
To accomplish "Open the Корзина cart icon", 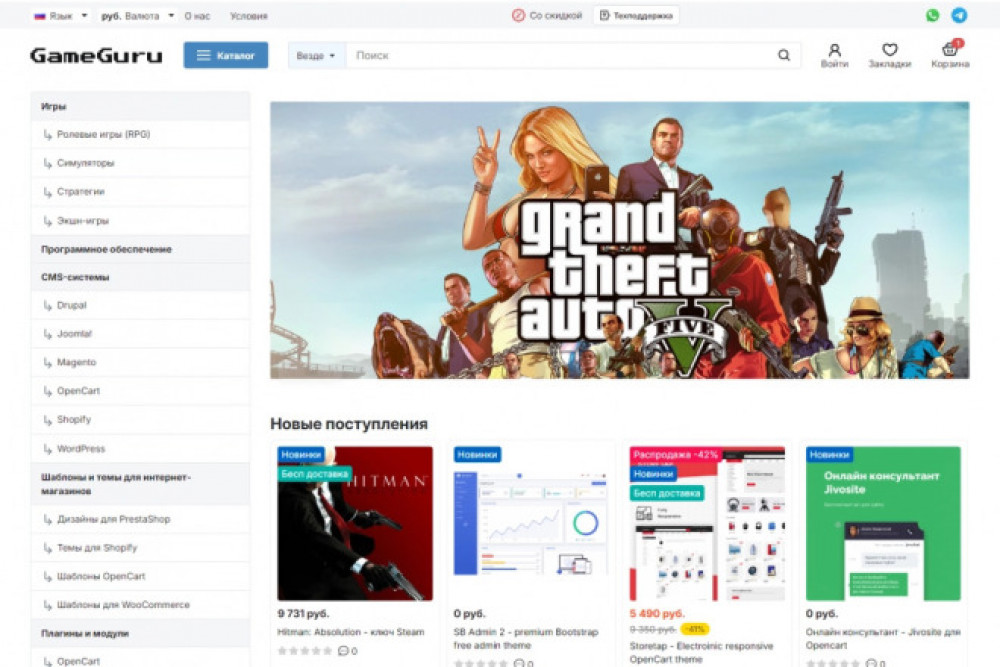I will (x=950, y=55).
